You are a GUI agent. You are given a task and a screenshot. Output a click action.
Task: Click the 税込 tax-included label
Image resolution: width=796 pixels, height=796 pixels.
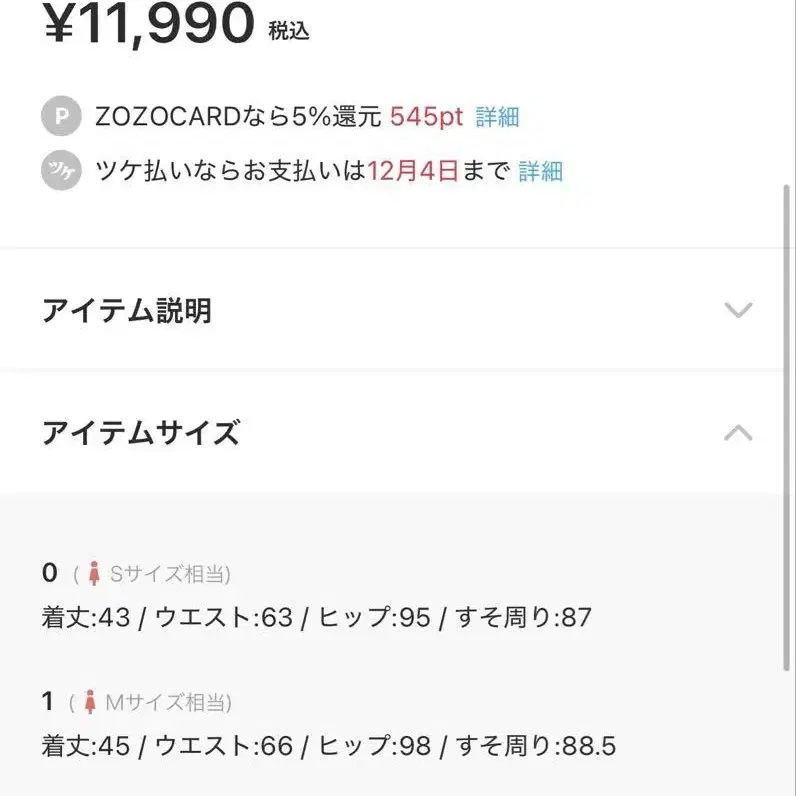(289, 31)
